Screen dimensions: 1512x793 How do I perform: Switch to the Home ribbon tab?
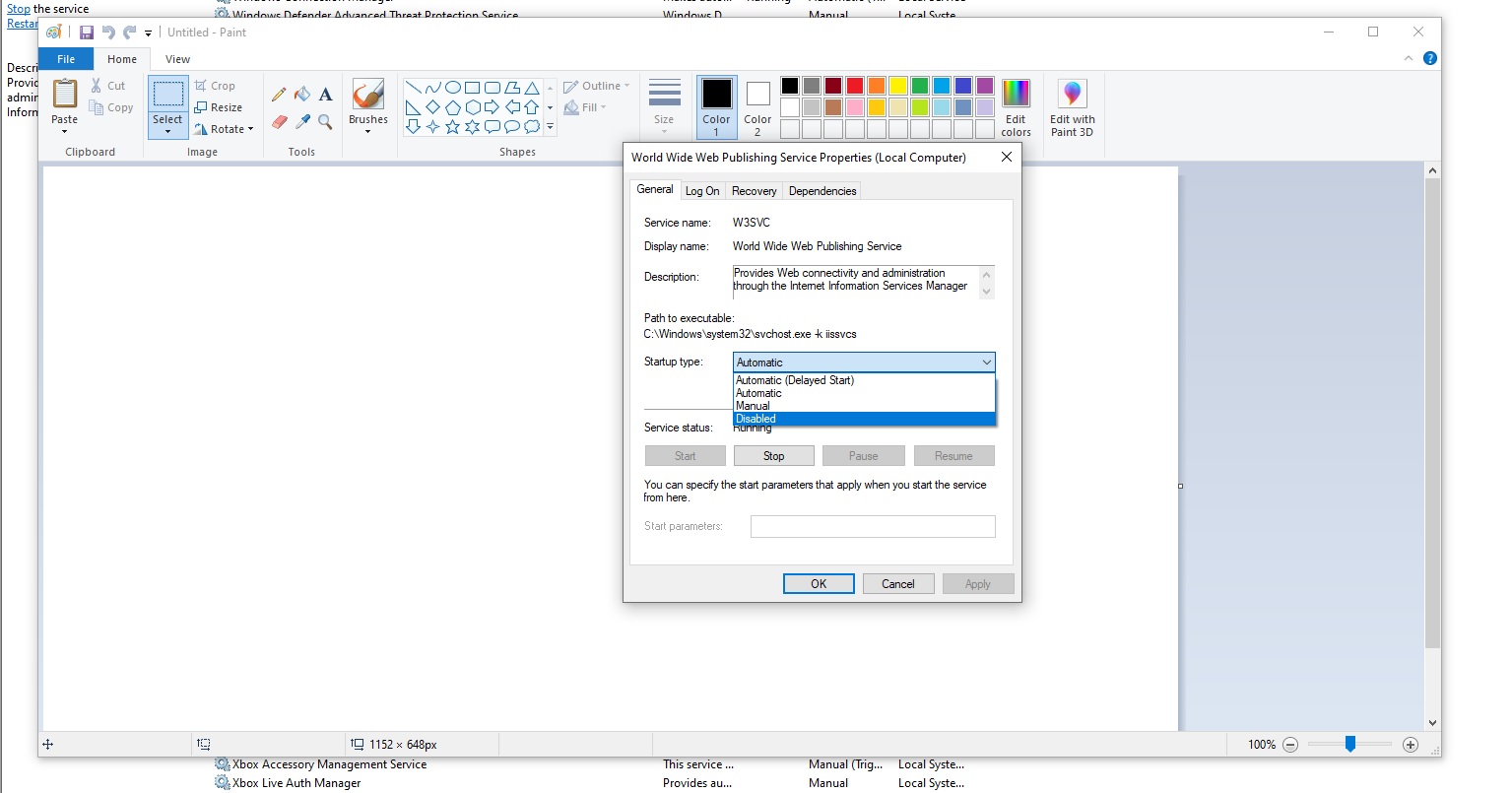click(x=122, y=59)
